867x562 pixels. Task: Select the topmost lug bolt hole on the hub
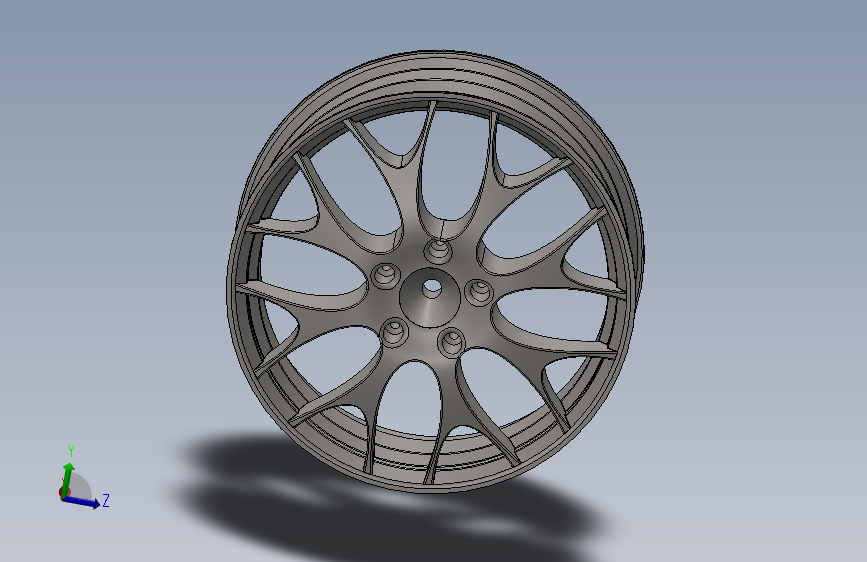tap(438, 251)
